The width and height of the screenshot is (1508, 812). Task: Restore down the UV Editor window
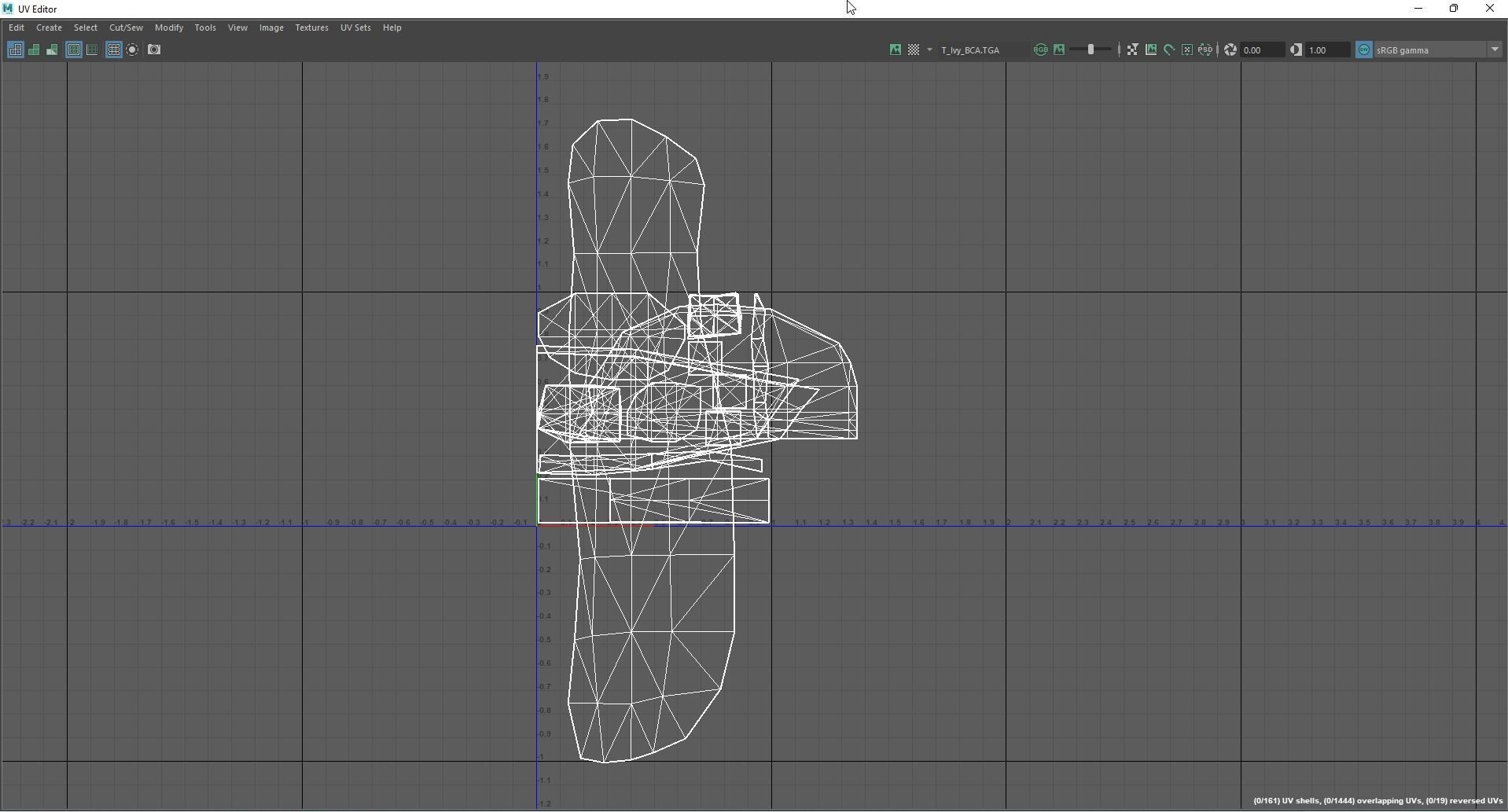tap(1454, 9)
